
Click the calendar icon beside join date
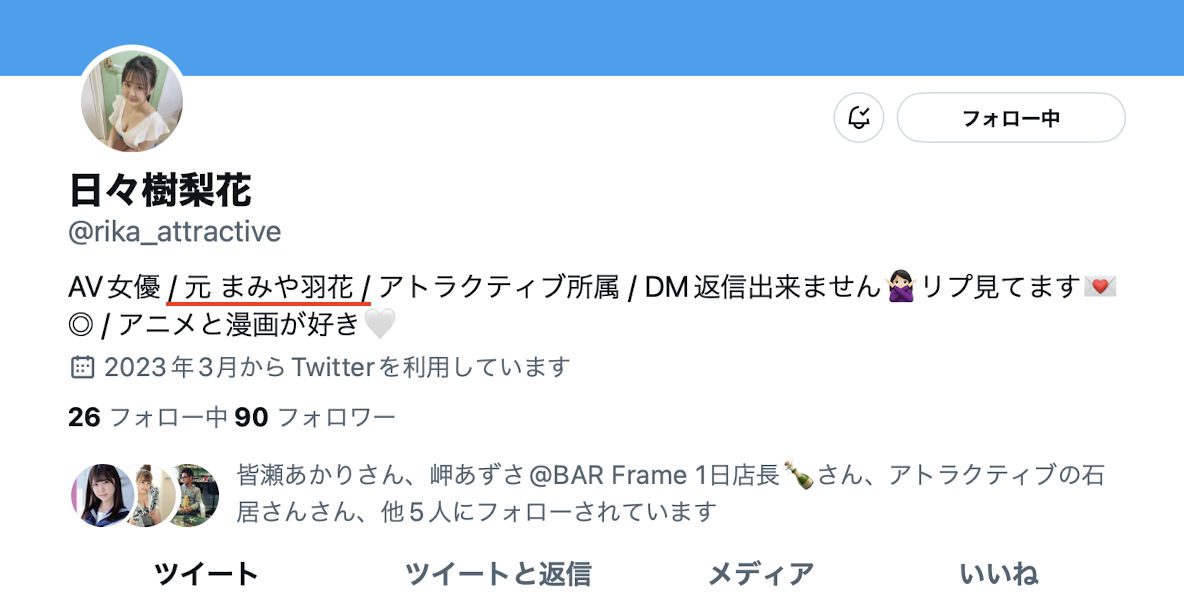point(82,367)
